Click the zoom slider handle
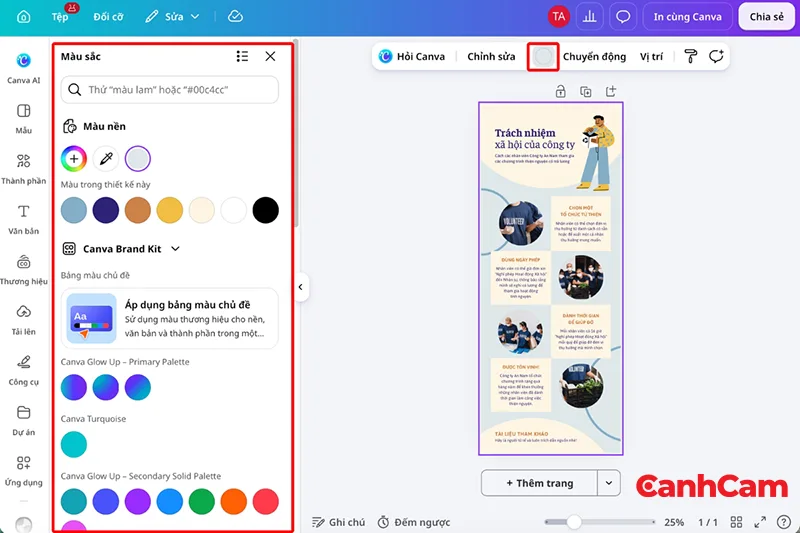Screen dimensions: 800x533 (x=574, y=522)
